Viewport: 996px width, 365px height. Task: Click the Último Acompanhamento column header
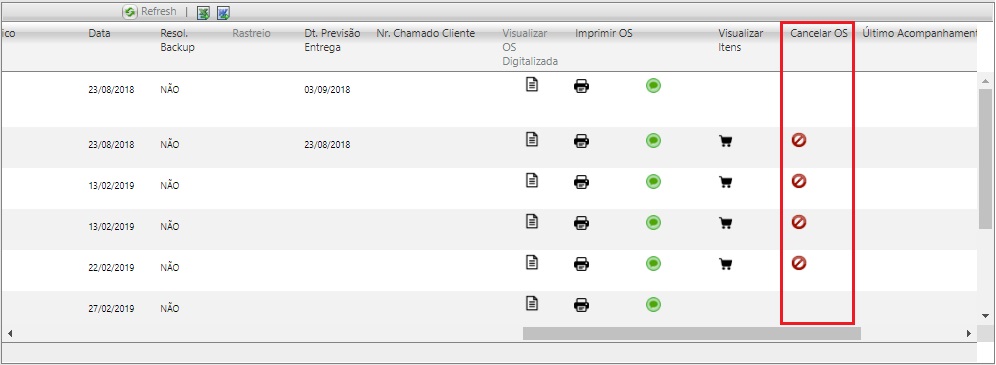coord(919,34)
